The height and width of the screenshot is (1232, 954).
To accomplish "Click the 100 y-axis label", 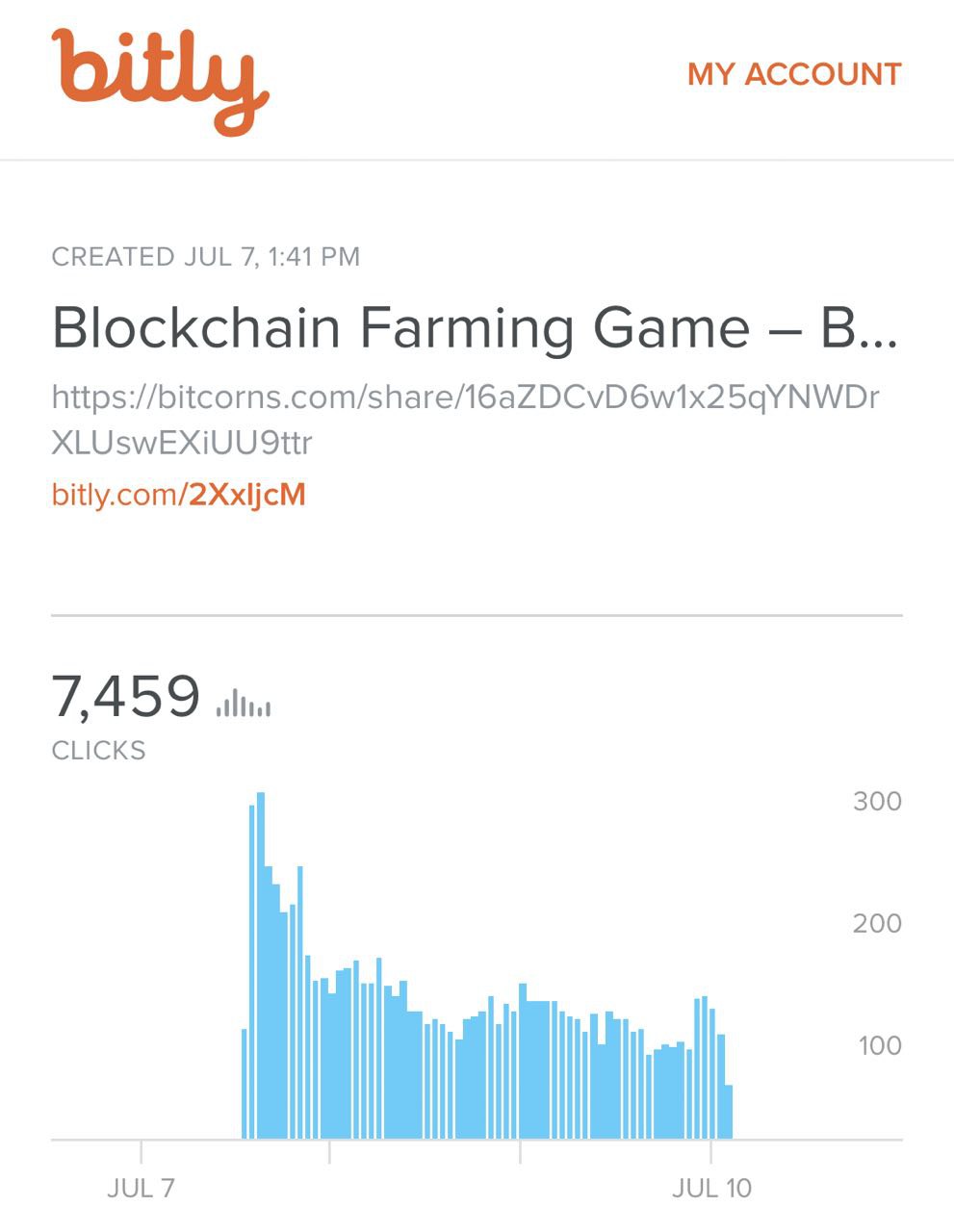I will pyautogui.click(x=880, y=1045).
